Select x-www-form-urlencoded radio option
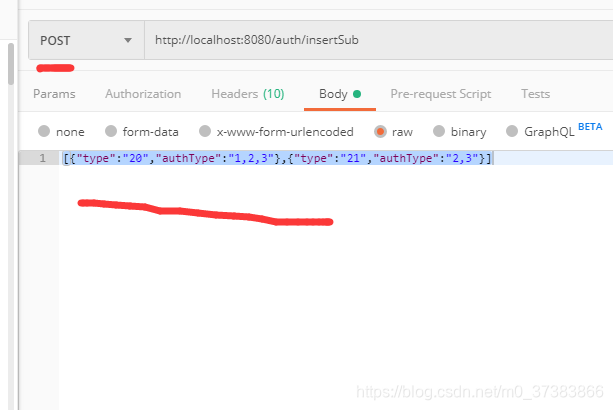Screen dimensions: 613x410 pyautogui.click(x=205, y=131)
